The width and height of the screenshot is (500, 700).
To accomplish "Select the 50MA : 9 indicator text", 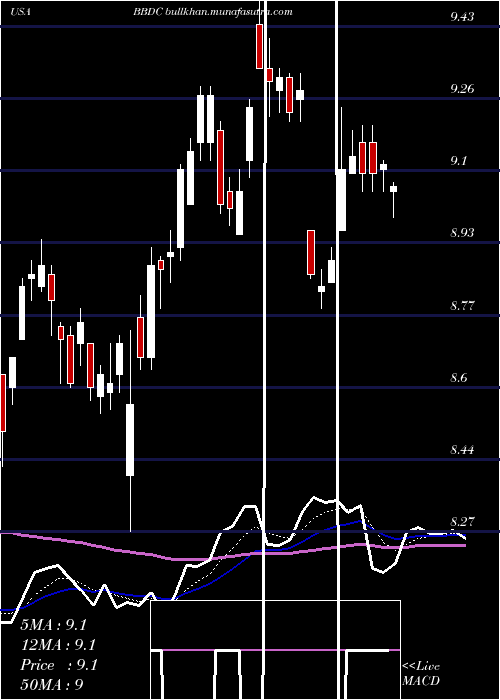I will coord(52,685).
